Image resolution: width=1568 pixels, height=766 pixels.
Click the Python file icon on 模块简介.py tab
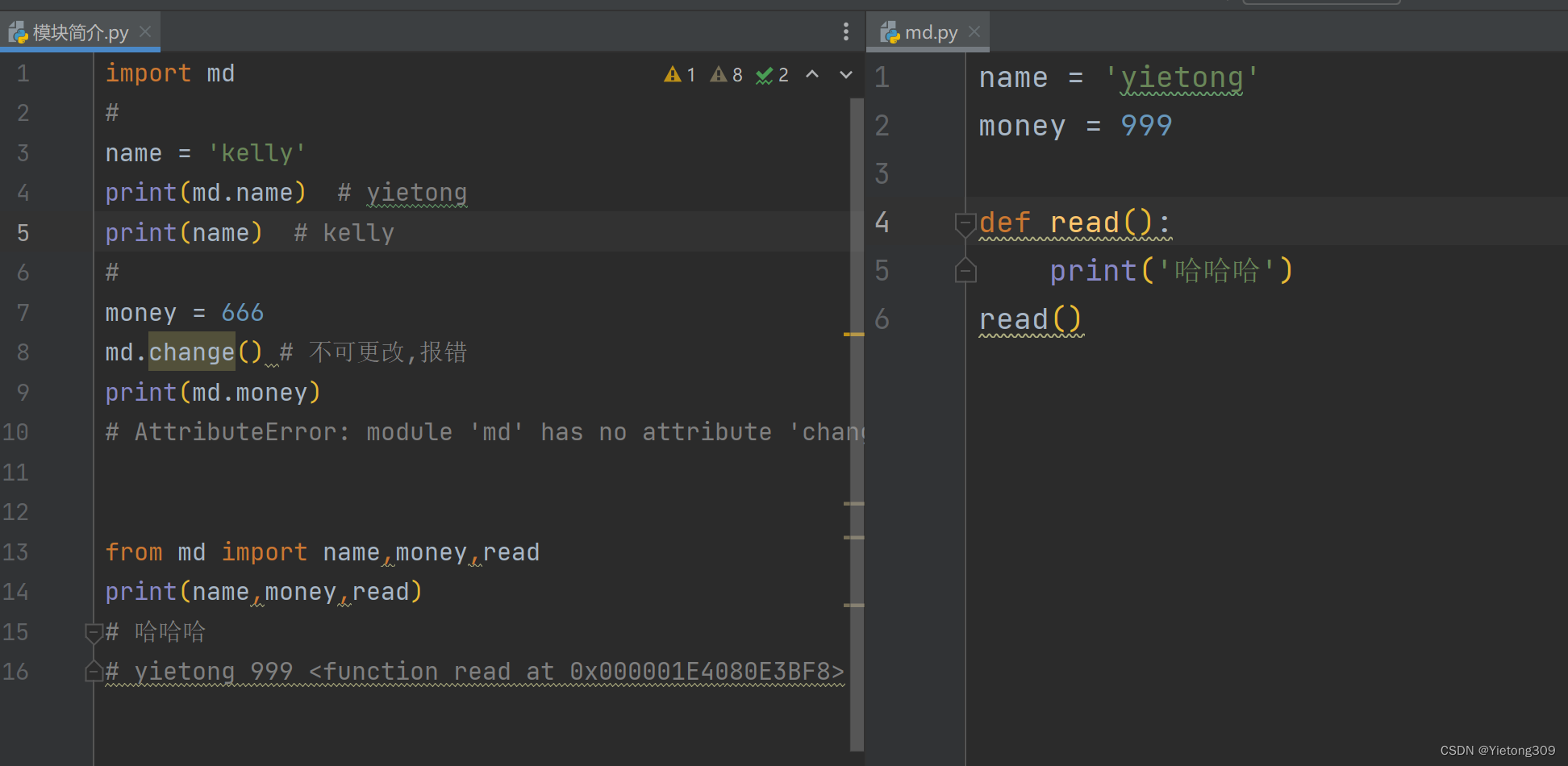point(18,31)
